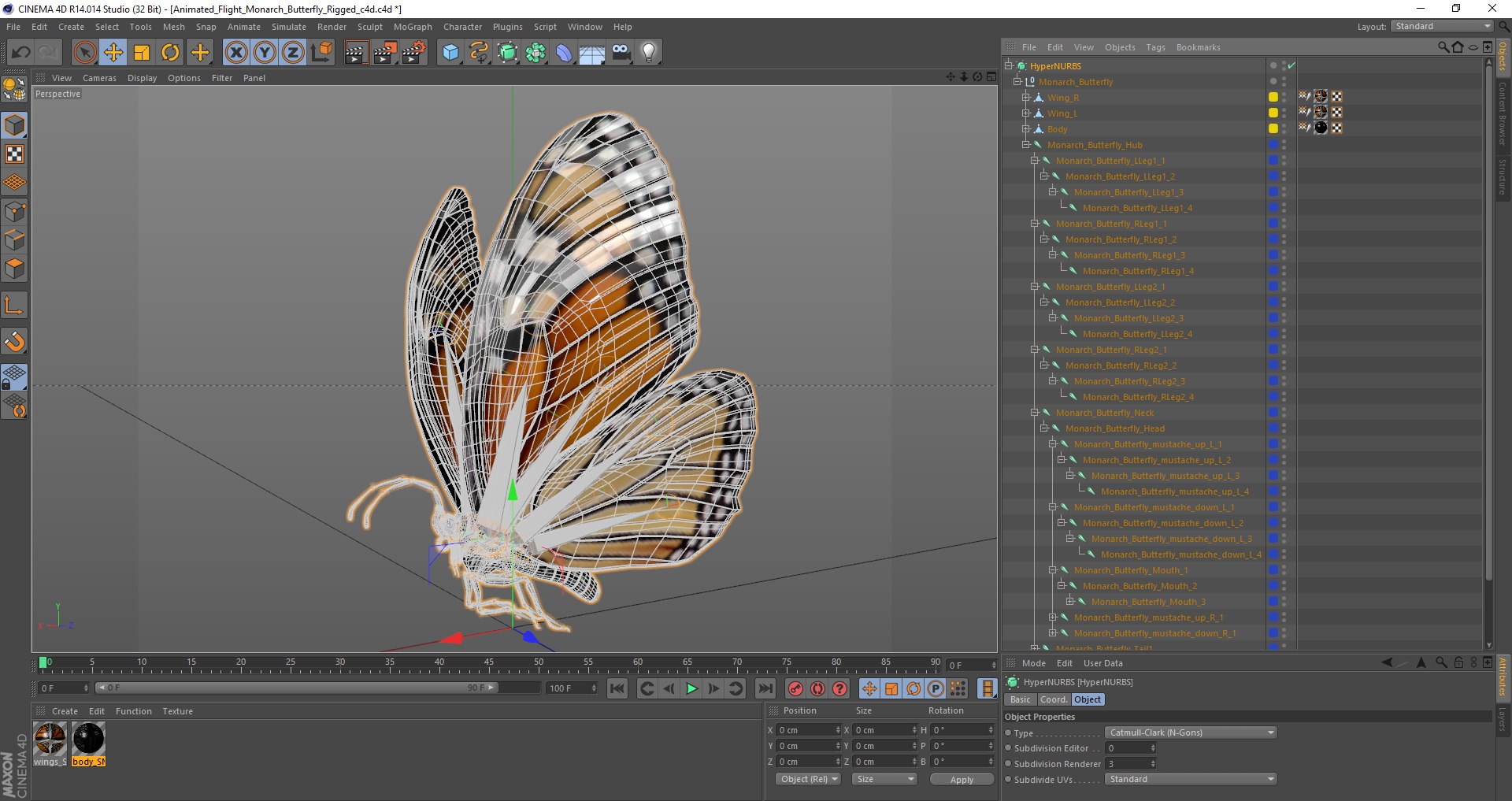Open the Size mode dropdown button

[884, 779]
